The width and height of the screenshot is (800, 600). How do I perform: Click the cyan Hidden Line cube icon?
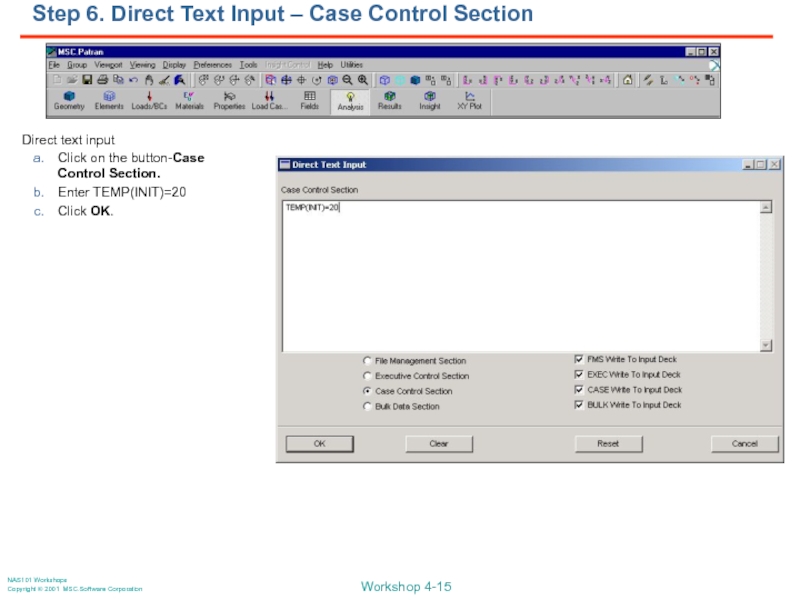tap(400, 80)
